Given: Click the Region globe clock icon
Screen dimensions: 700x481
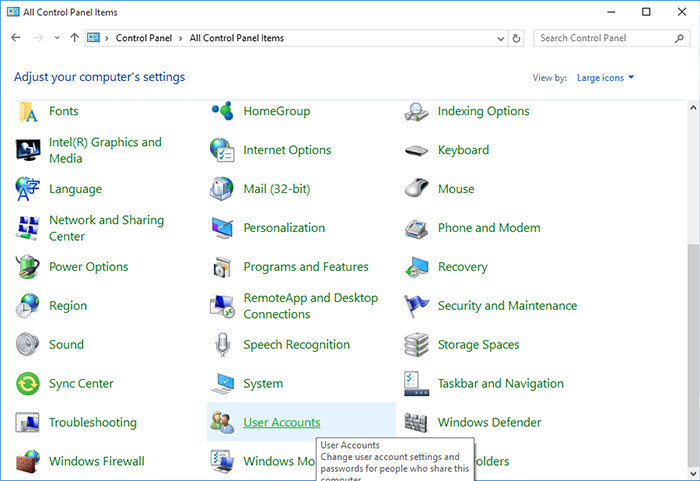Looking at the screenshot, I should (x=28, y=306).
